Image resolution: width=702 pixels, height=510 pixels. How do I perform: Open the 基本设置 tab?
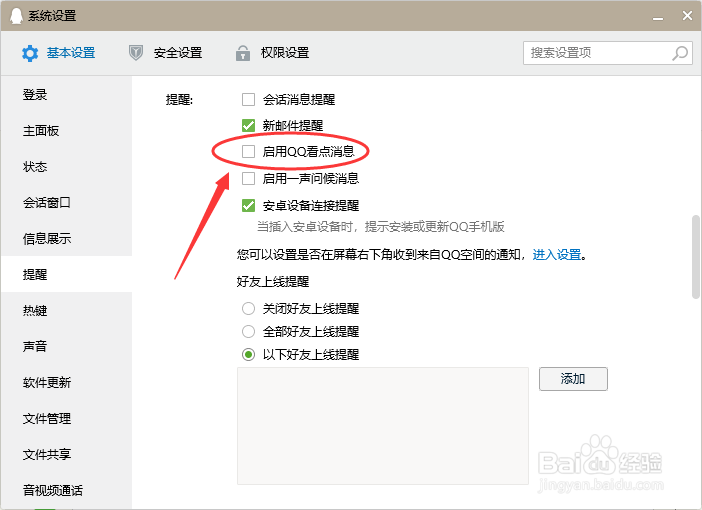(x=58, y=53)
